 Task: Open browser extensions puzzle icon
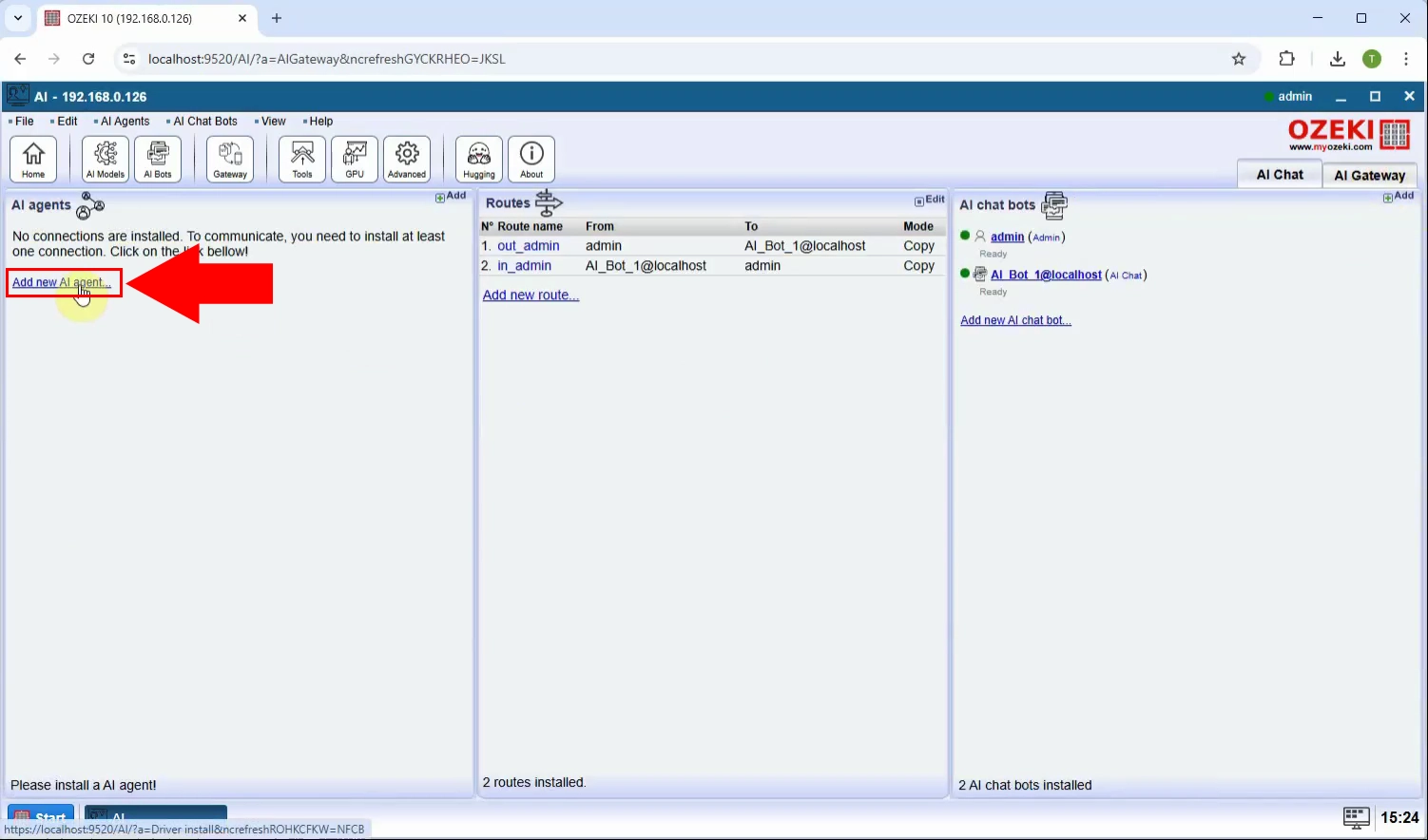pos(1286,59)
